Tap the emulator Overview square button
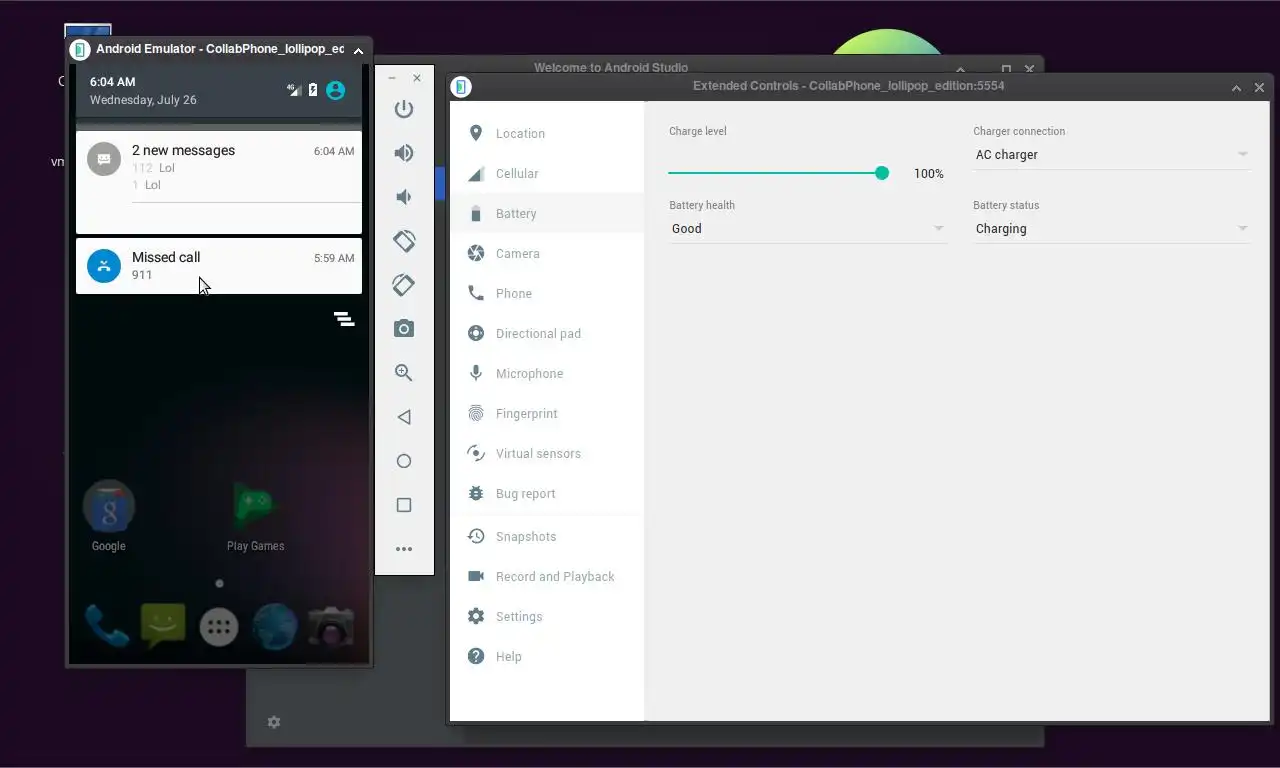This screenshot has width=1280, height=768. 404,505
